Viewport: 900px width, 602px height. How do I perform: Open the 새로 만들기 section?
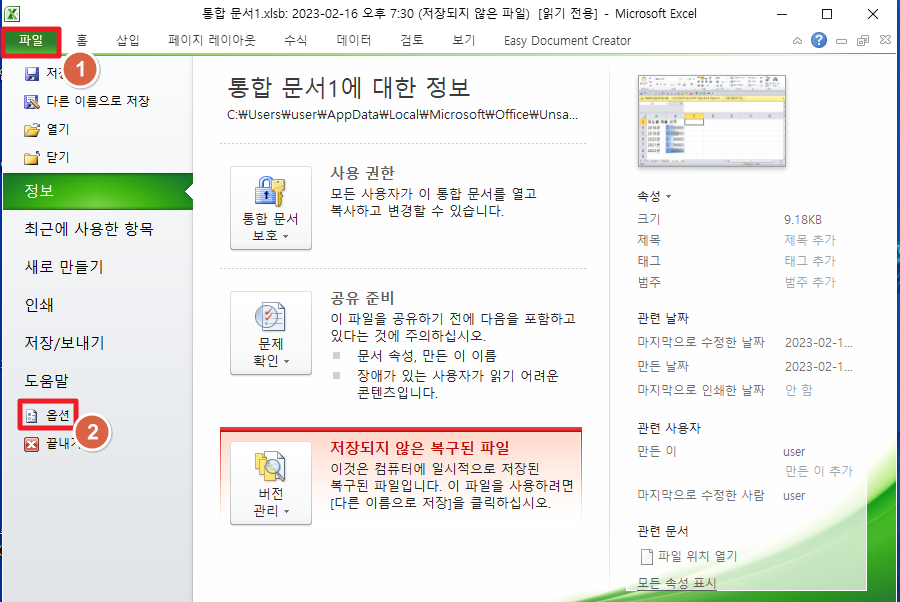coord(64,267)
